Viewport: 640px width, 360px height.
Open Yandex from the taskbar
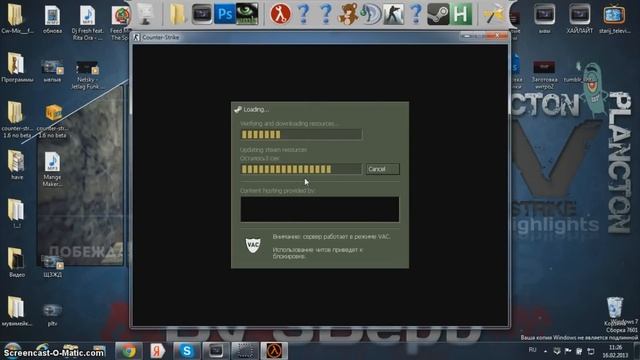pyautogui.click(x=157, y=351)
